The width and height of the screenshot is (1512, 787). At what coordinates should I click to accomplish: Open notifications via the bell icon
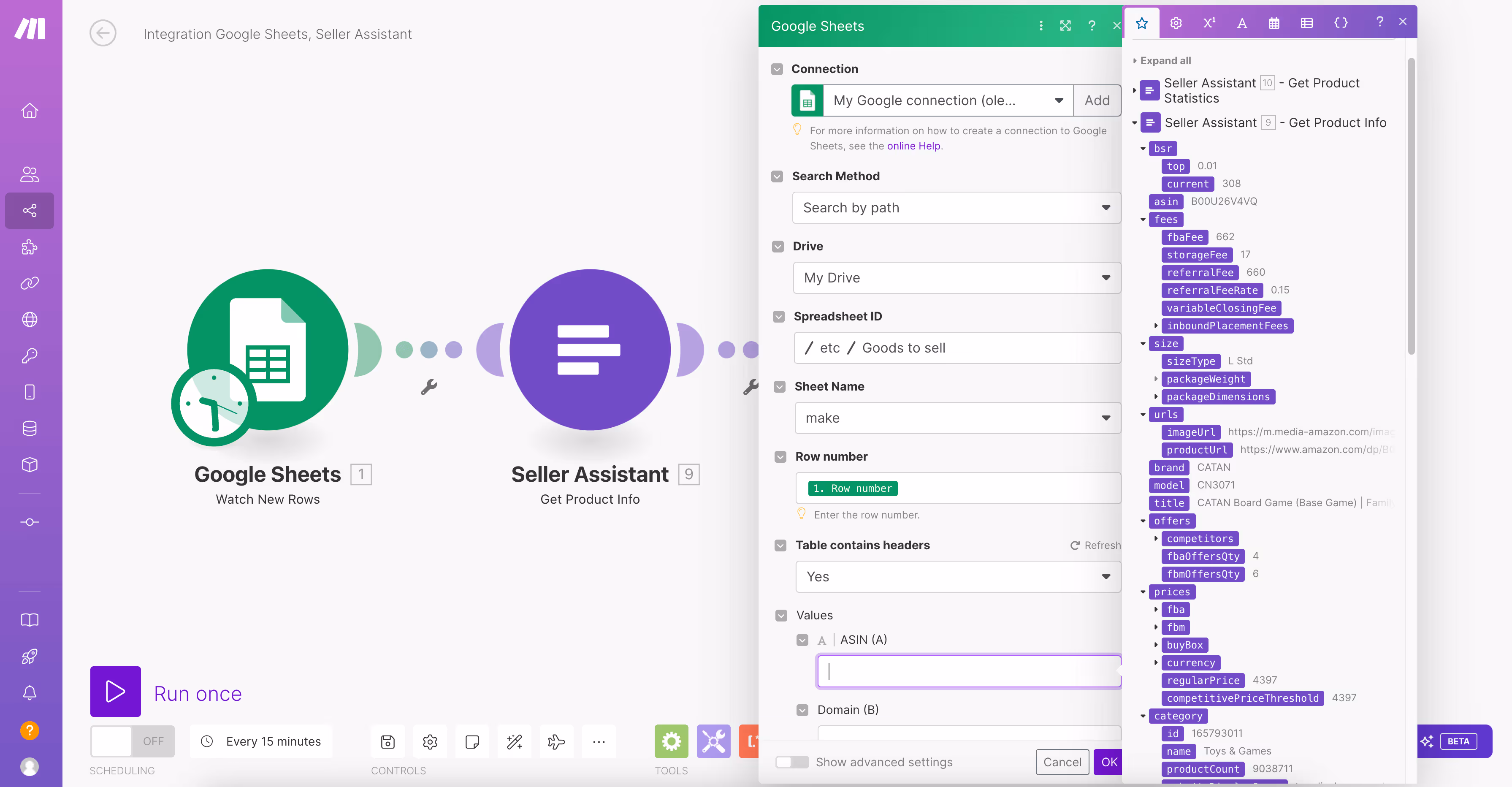coord(29,692)
